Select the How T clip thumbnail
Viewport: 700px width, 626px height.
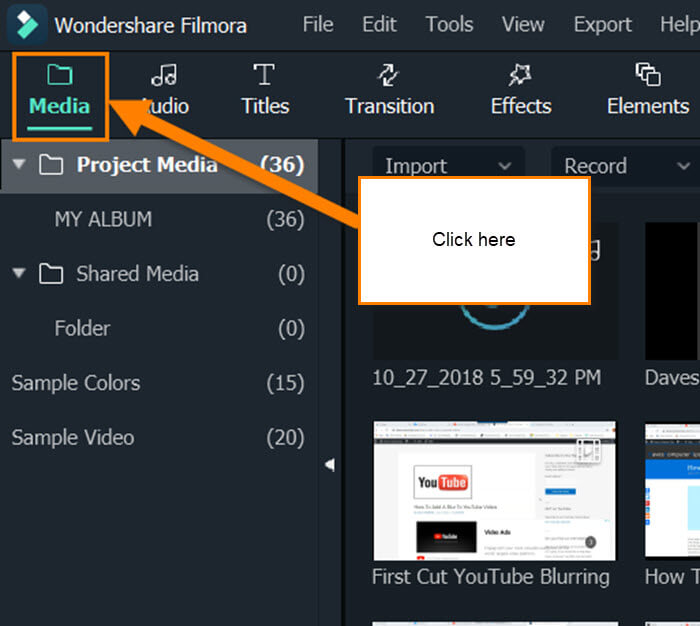[x=672, y=490]
